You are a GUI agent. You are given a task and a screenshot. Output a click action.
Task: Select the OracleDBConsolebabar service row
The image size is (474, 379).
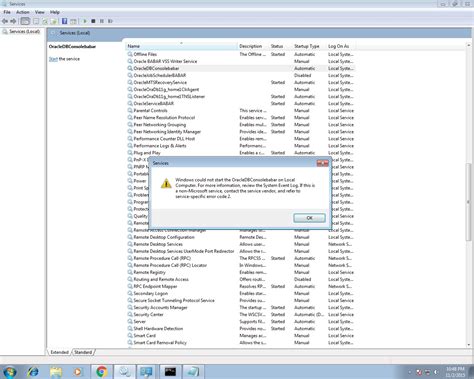tap(241, 68)
